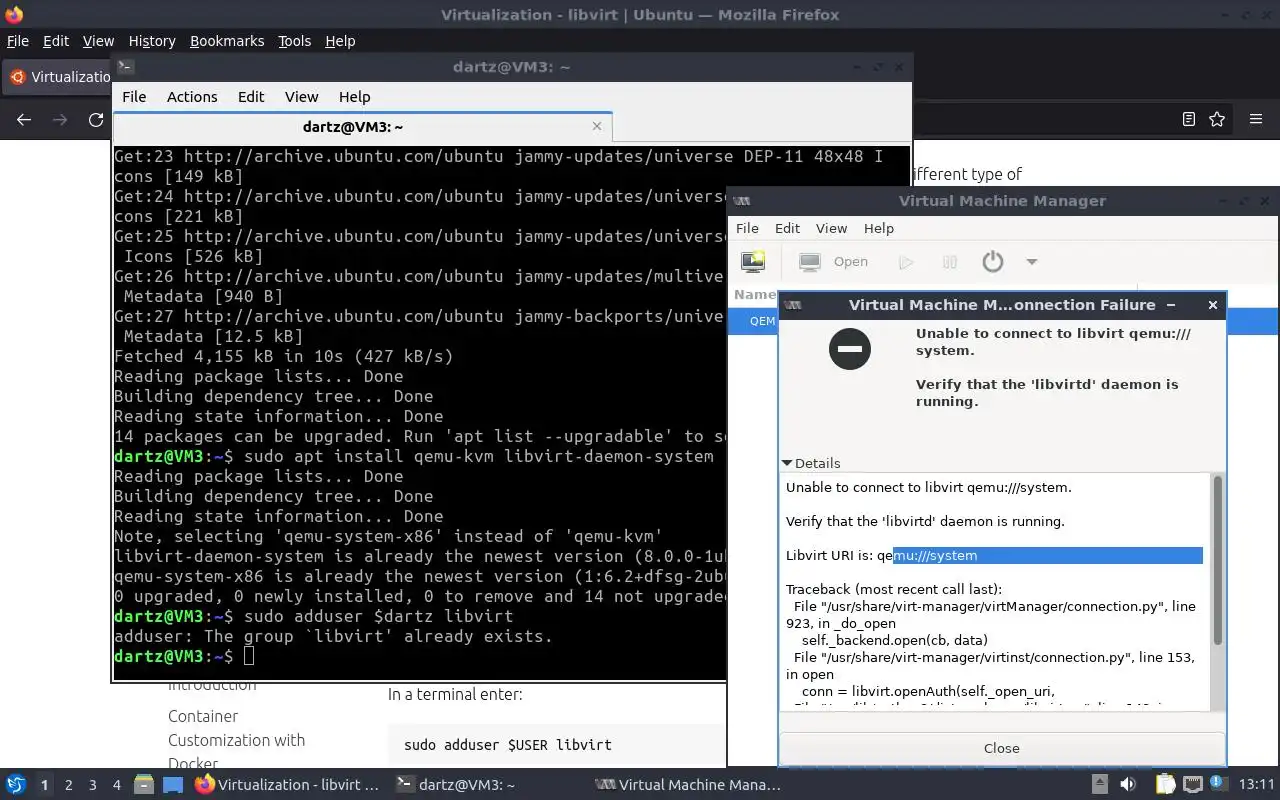1280x800 pixels.
Task: Bookmark this page with the star icon
Action: [x=1217, y=119]
